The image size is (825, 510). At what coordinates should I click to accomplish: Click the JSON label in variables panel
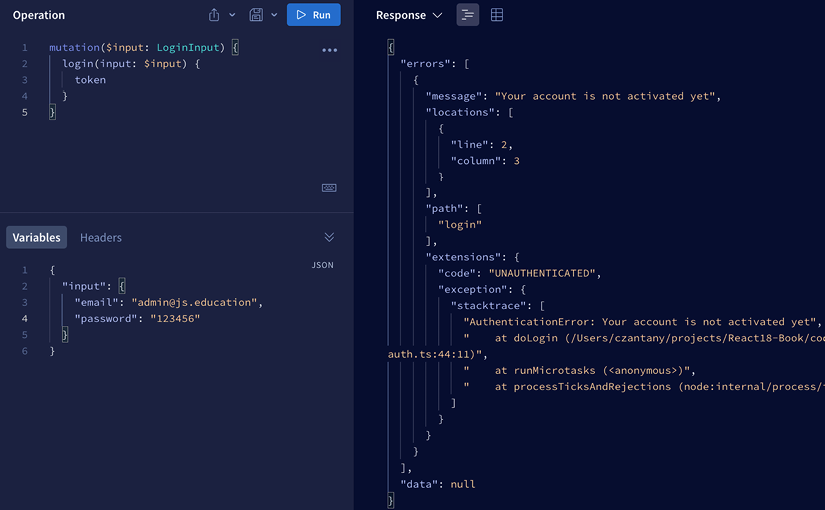coord(322,265)
